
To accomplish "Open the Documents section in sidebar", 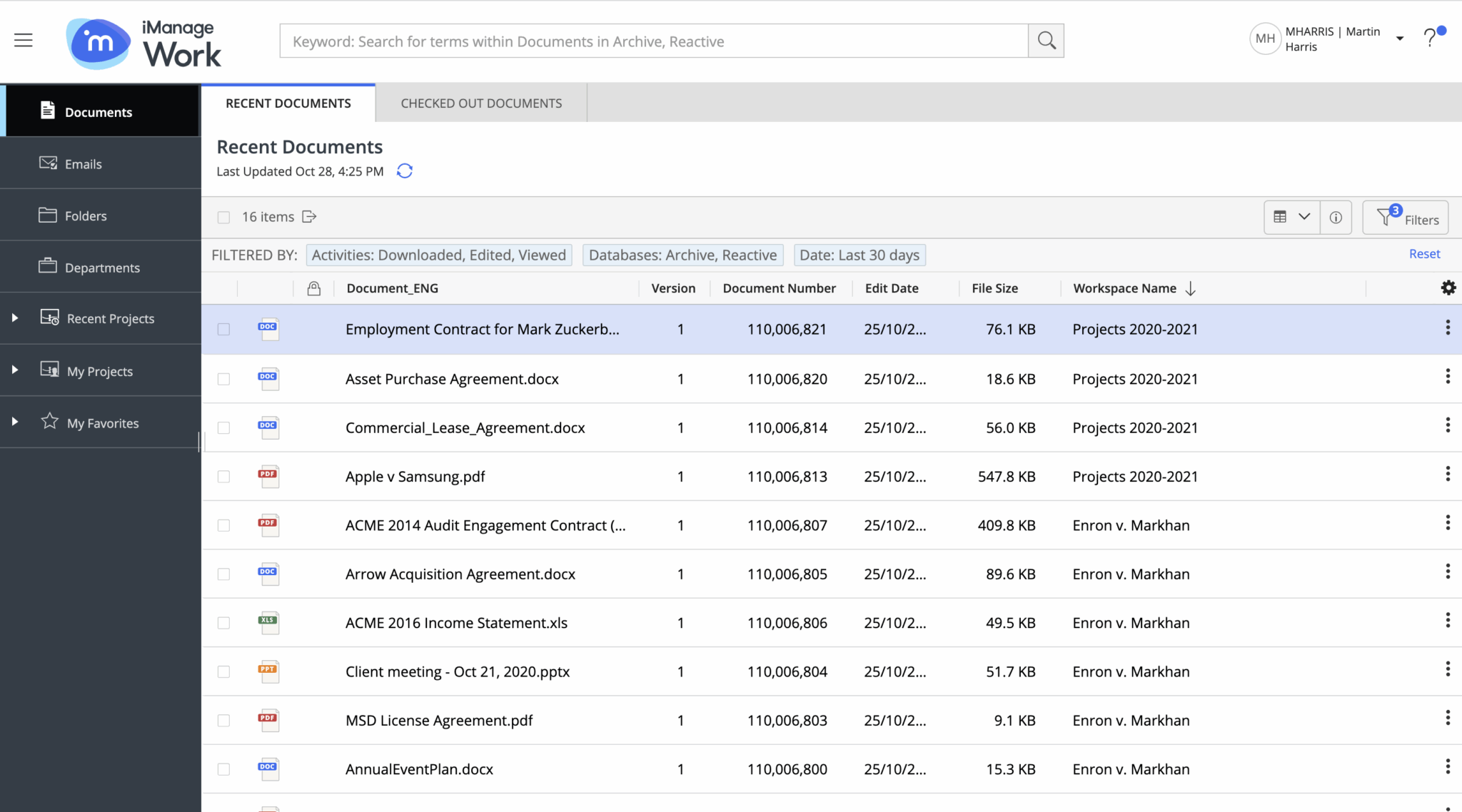I will pos(98,111).
